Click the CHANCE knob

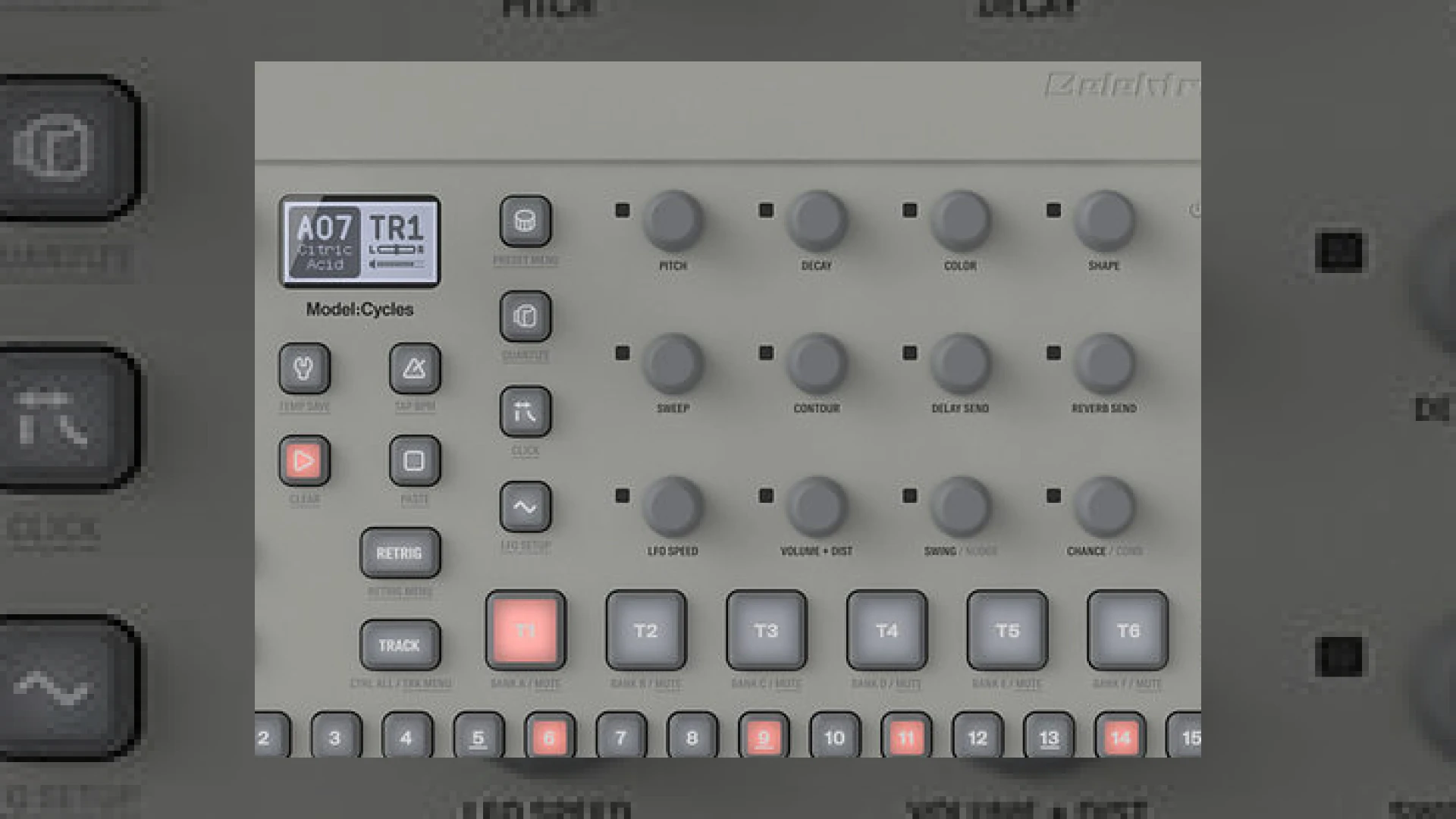[x=1105, y=507]
